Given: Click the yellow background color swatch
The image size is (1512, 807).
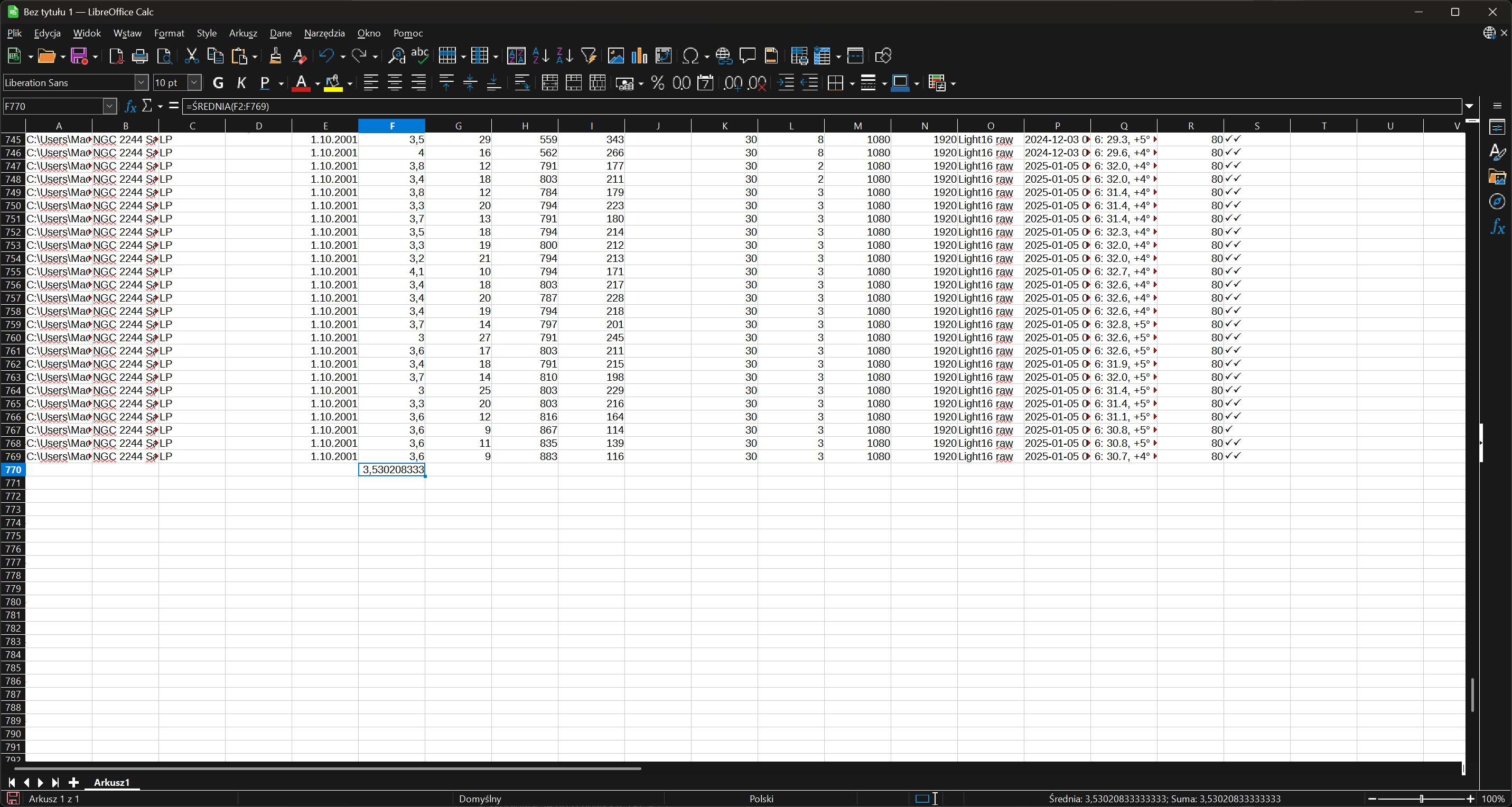Looking at the screenshot, I should [333, 83].
